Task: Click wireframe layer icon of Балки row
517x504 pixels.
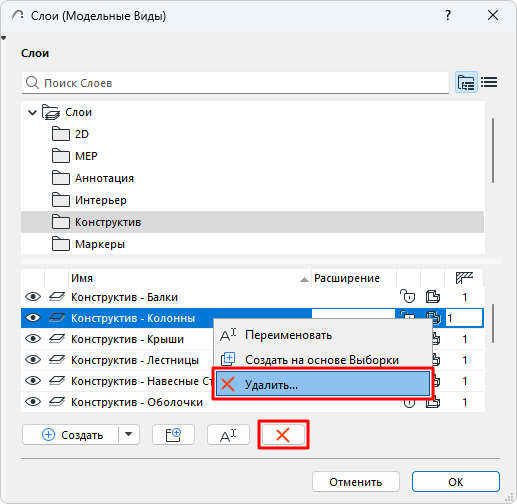Action: pyautogui.click(x=57, y=297)
